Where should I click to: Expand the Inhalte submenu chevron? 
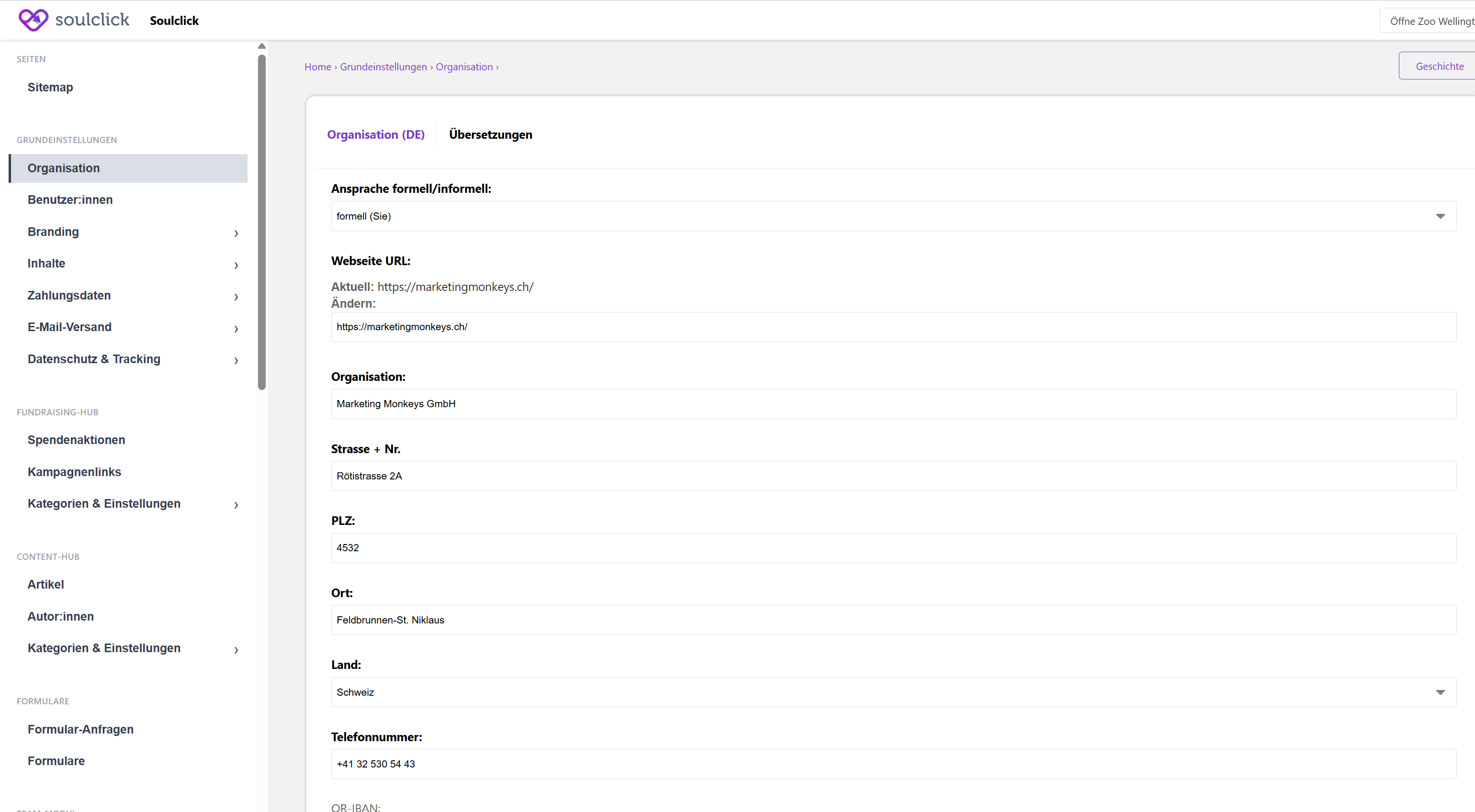(236, 265)
